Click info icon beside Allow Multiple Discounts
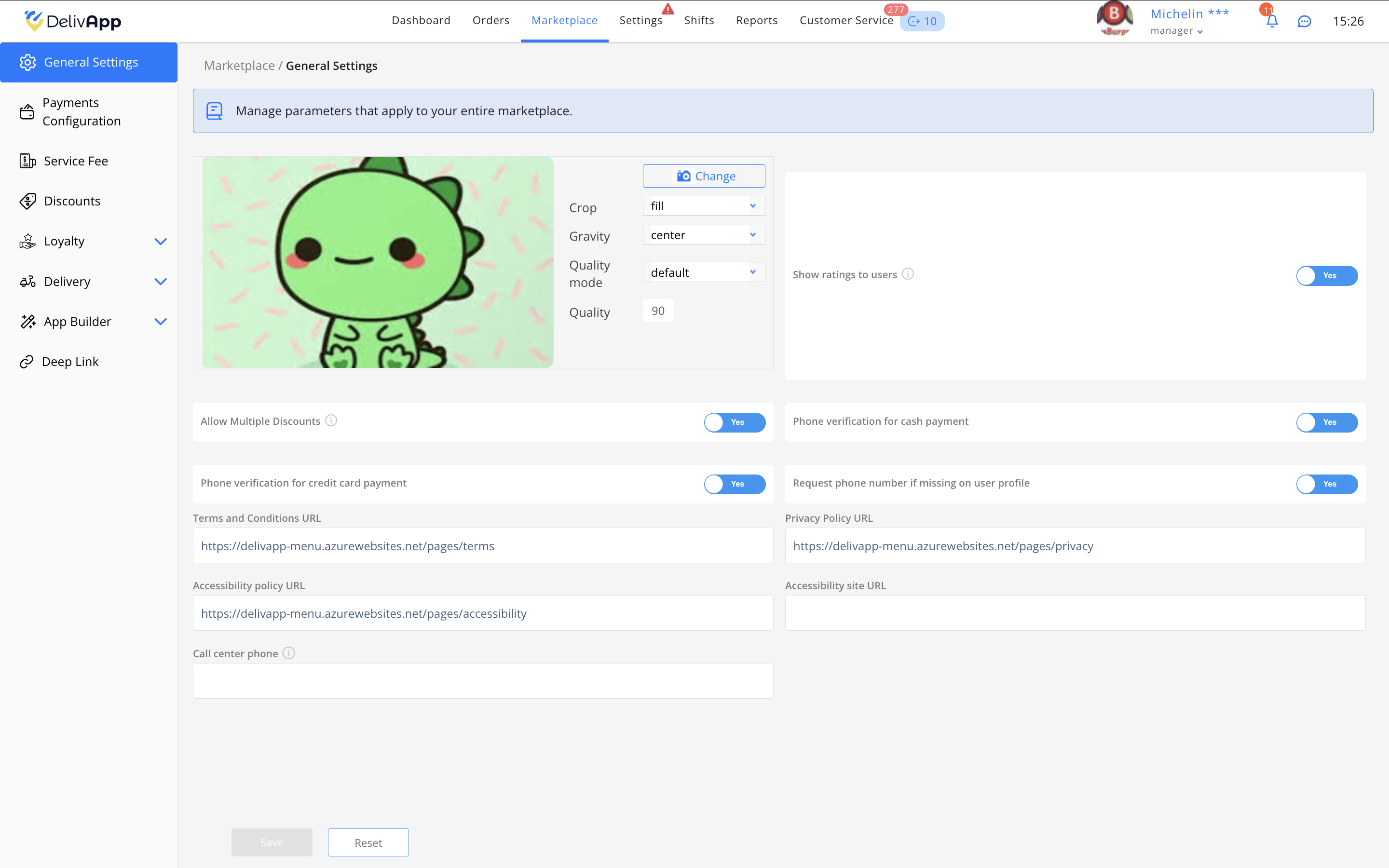The height and width of the screenshot is (868, 1389). 331,421
